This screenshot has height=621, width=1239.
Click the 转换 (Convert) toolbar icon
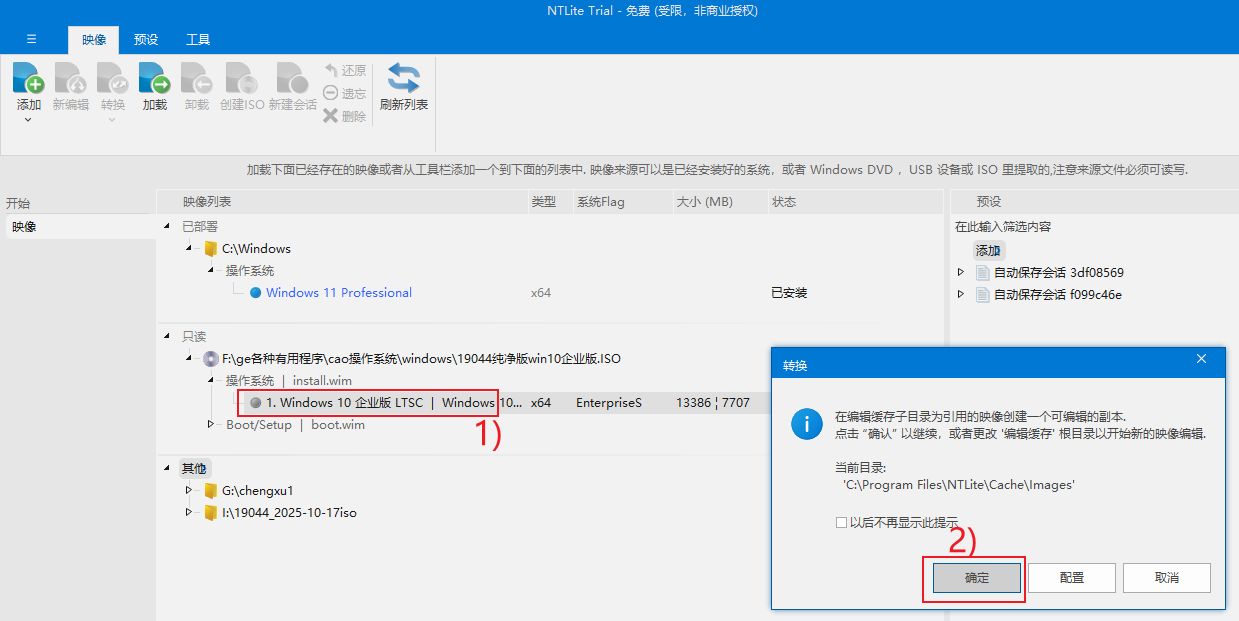112,80
